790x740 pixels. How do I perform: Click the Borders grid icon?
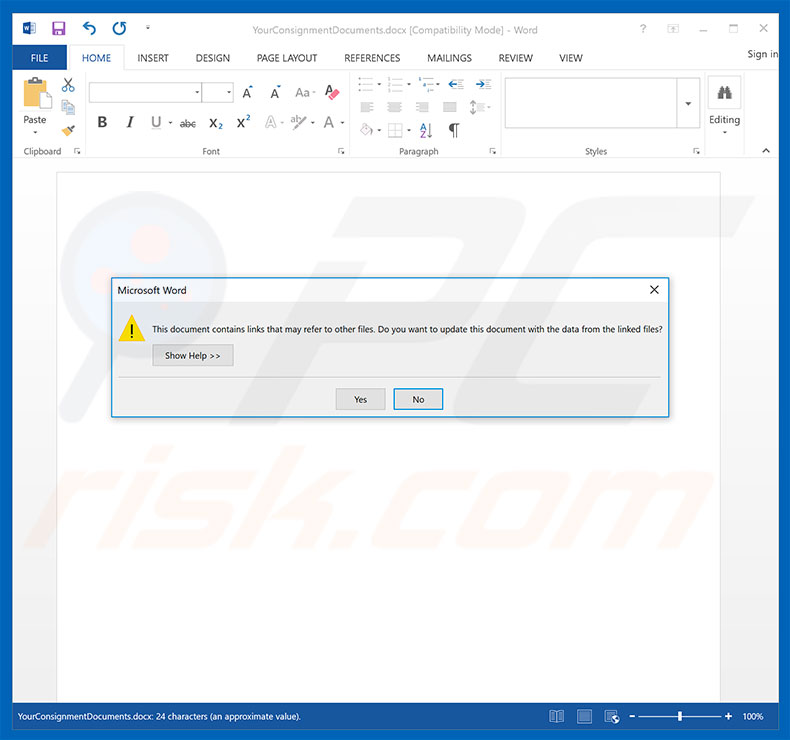coord(395,130)
